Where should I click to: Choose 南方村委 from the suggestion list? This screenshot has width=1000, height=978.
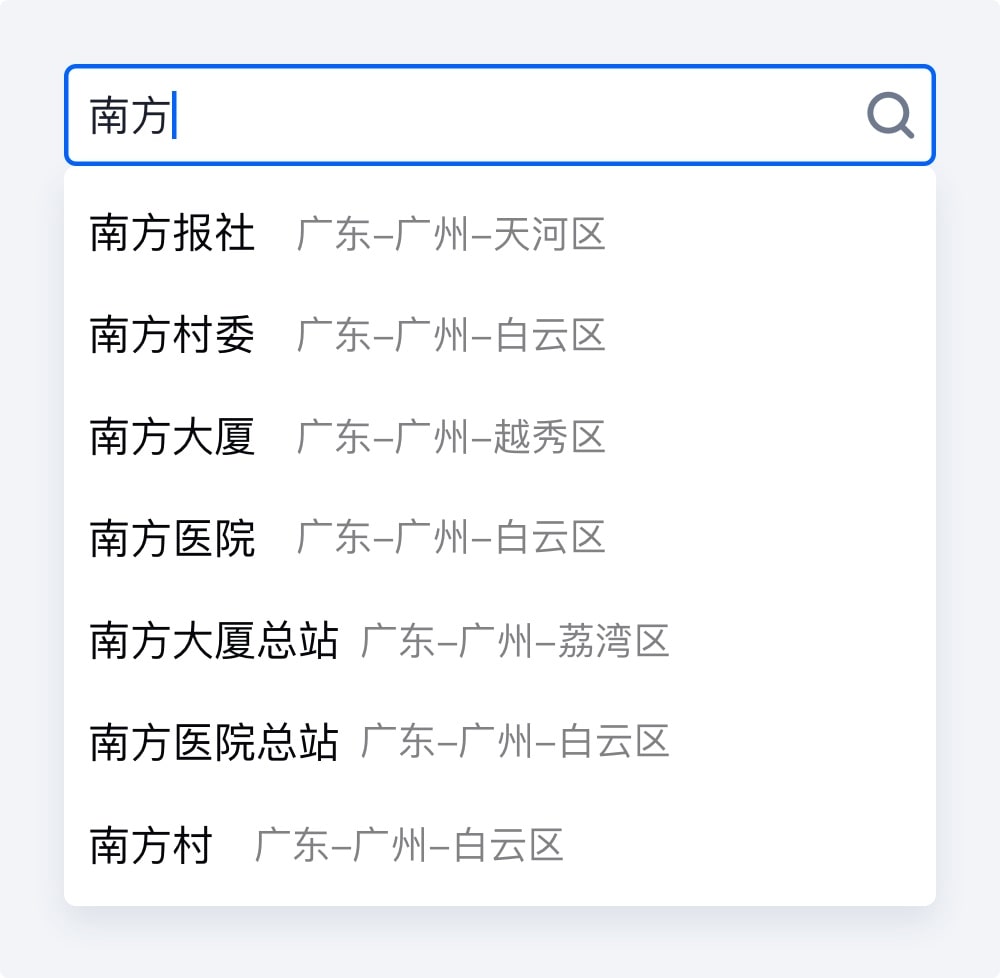172,336
